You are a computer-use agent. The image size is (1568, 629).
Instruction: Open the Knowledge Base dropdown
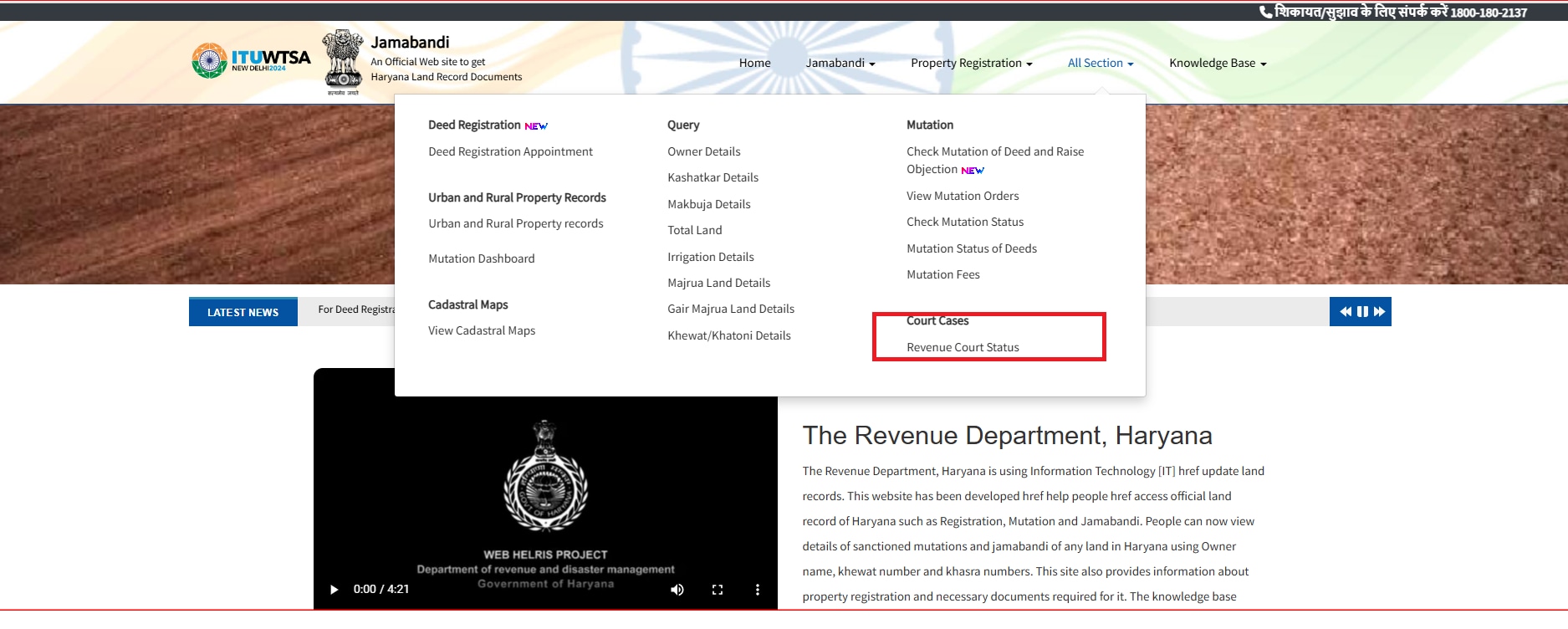coord(1217,63)
